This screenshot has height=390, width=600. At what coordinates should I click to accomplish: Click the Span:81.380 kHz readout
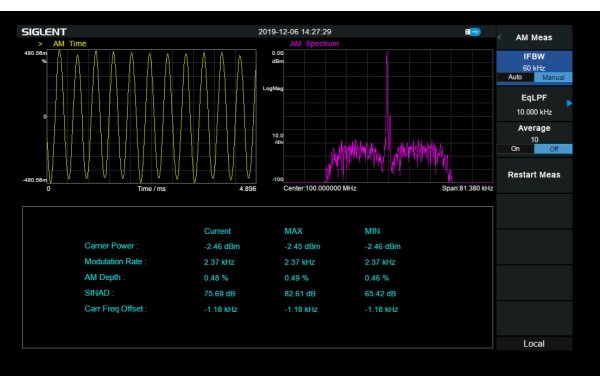pyautogui.click(x=467, y=188)
